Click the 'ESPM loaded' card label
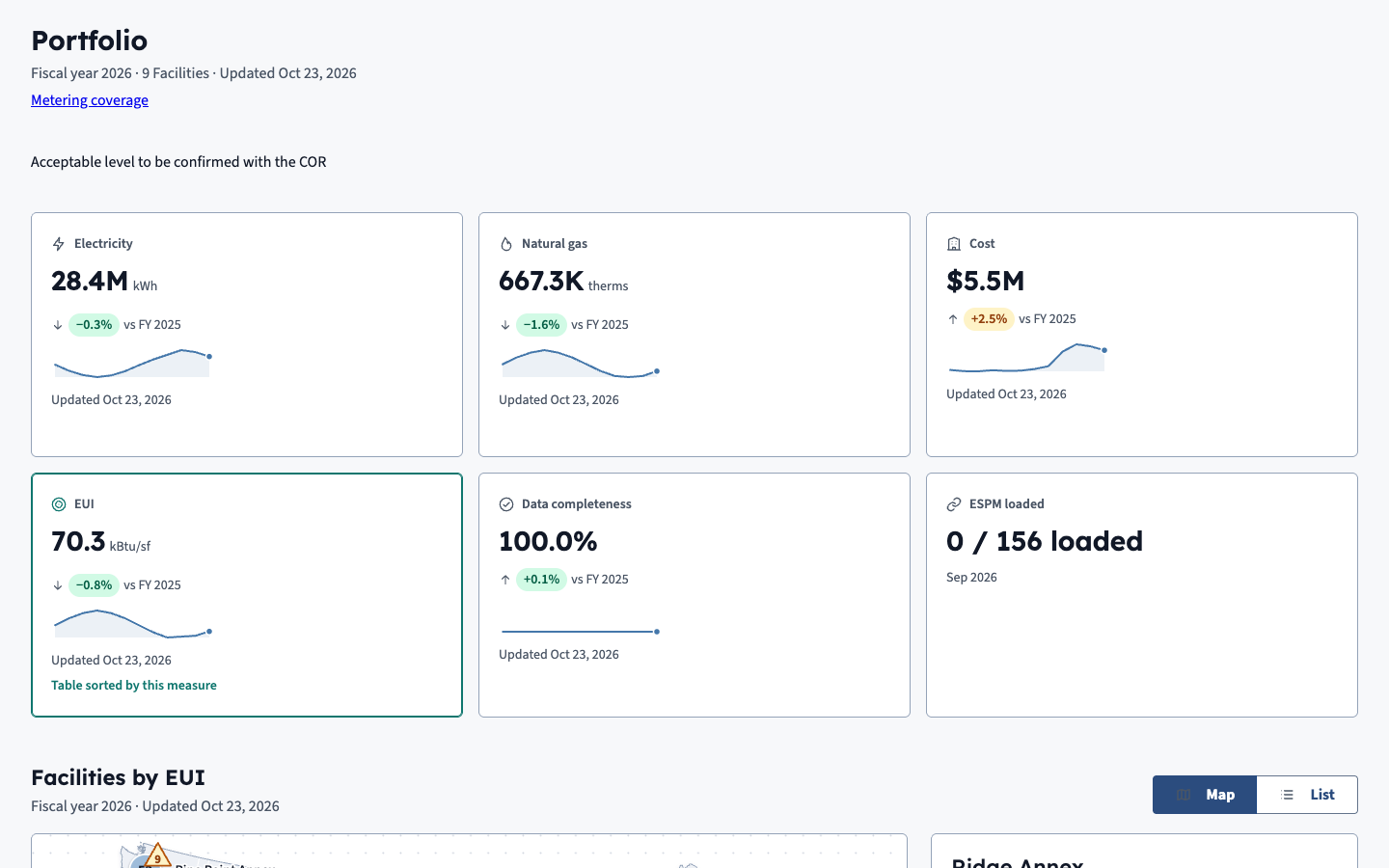Screen dimensions: 1389x868 (x=1007, y=504)
